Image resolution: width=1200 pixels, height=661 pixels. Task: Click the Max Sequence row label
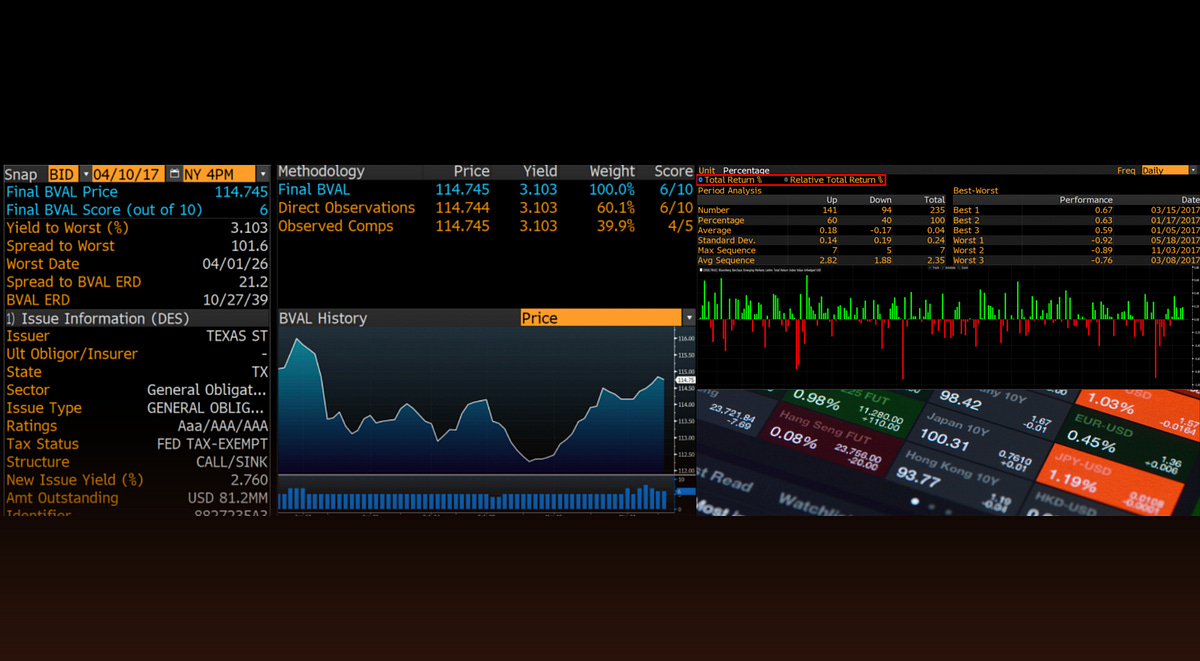click(x=725, y=250)
